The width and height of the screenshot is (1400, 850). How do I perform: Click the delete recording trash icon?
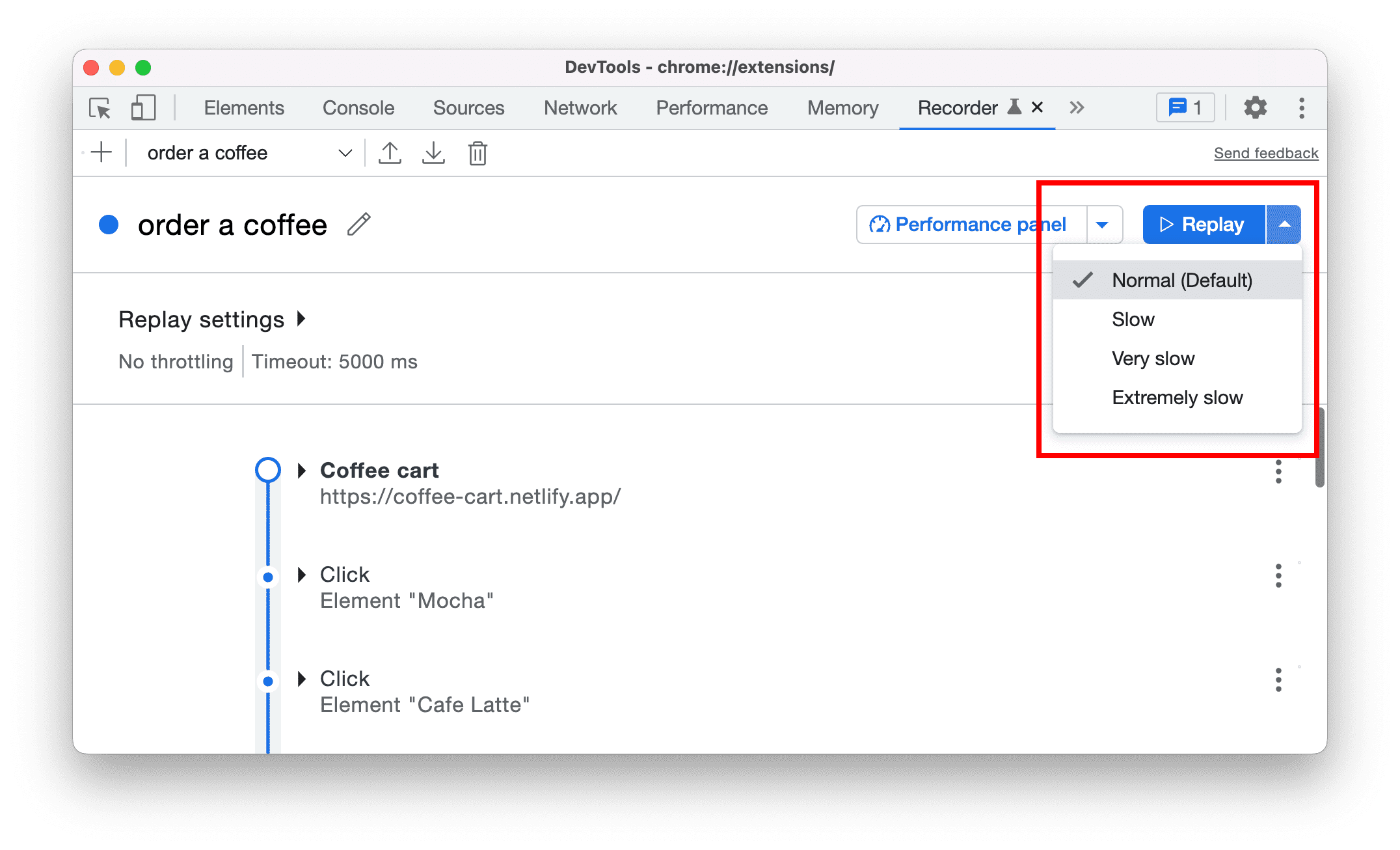[x=477, y=154]
